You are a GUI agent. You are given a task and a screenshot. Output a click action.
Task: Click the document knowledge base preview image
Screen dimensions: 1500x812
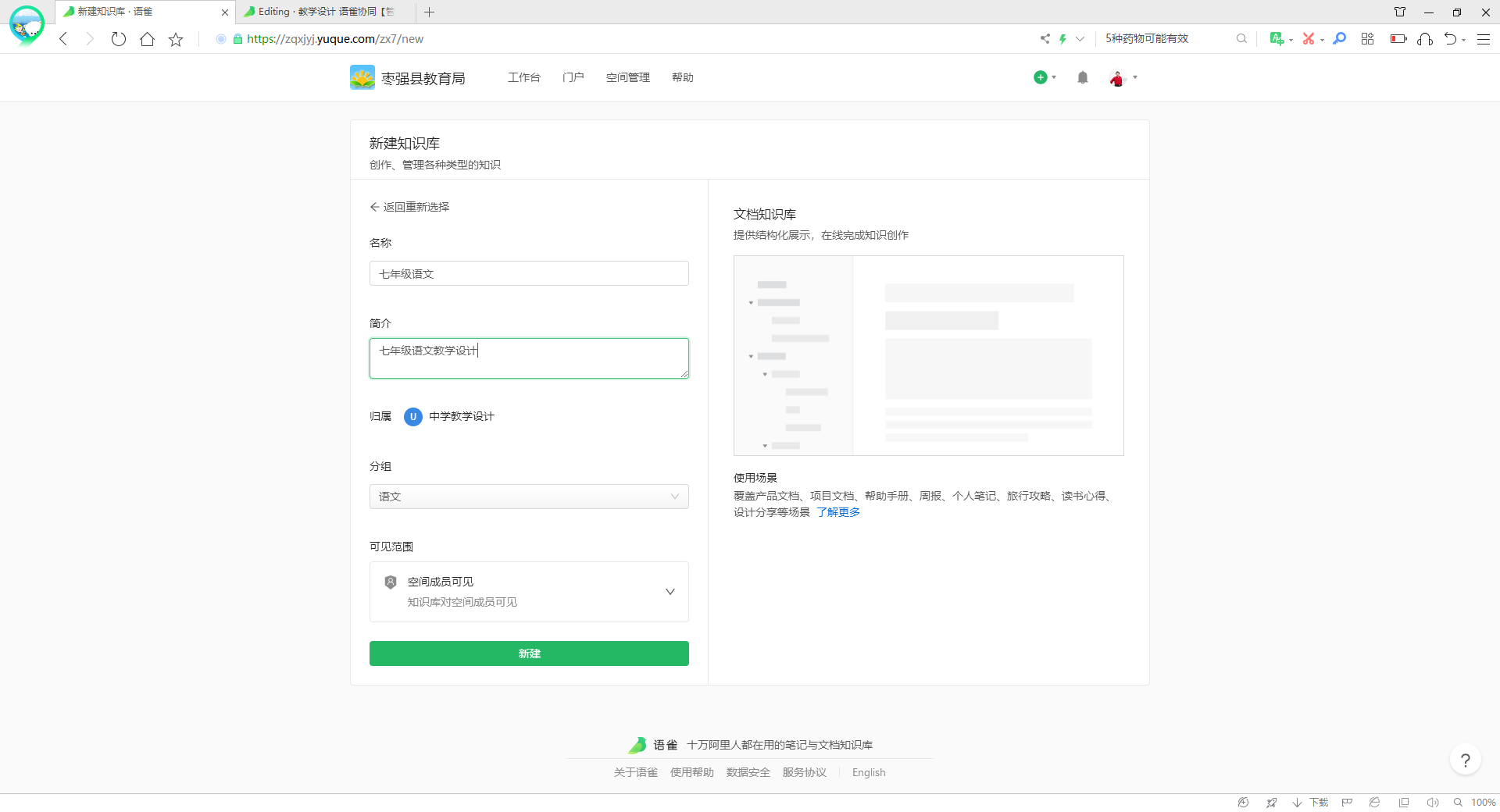pyautogui.click(x=928, y=355)
